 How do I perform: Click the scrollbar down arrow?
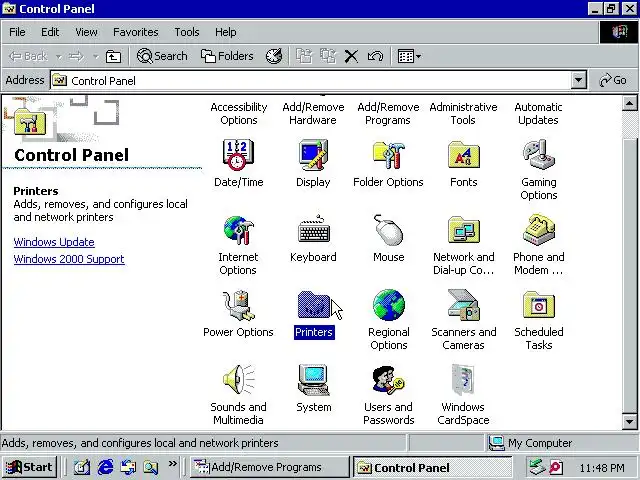629,422
